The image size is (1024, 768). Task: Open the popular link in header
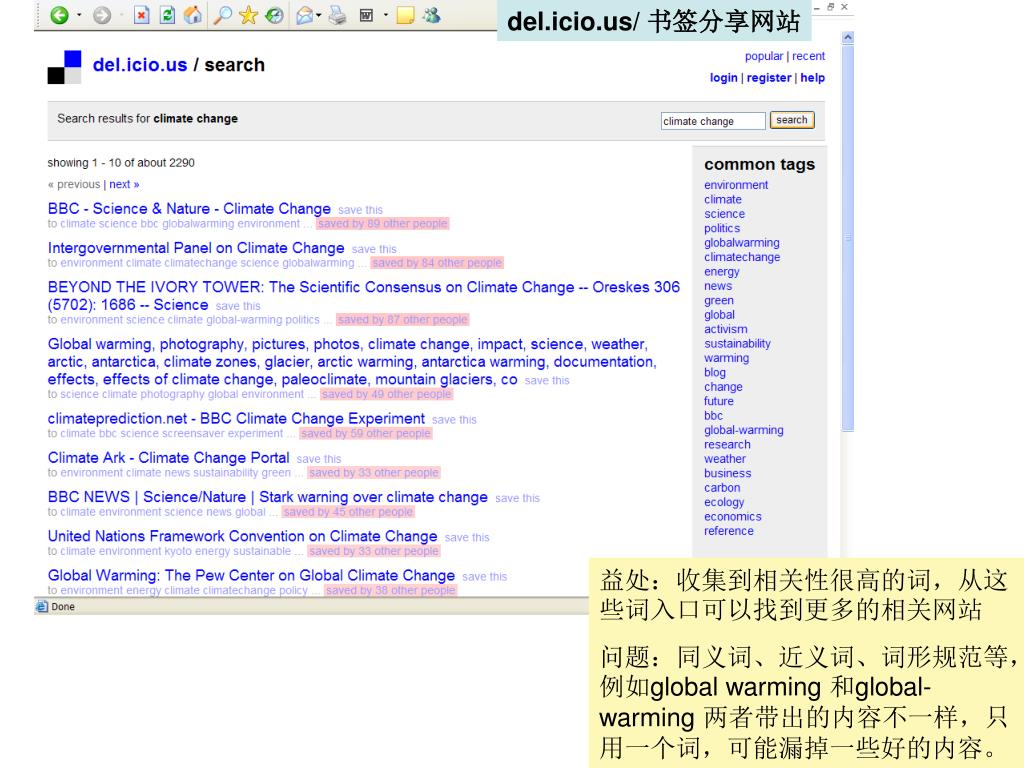coord(764,56)
